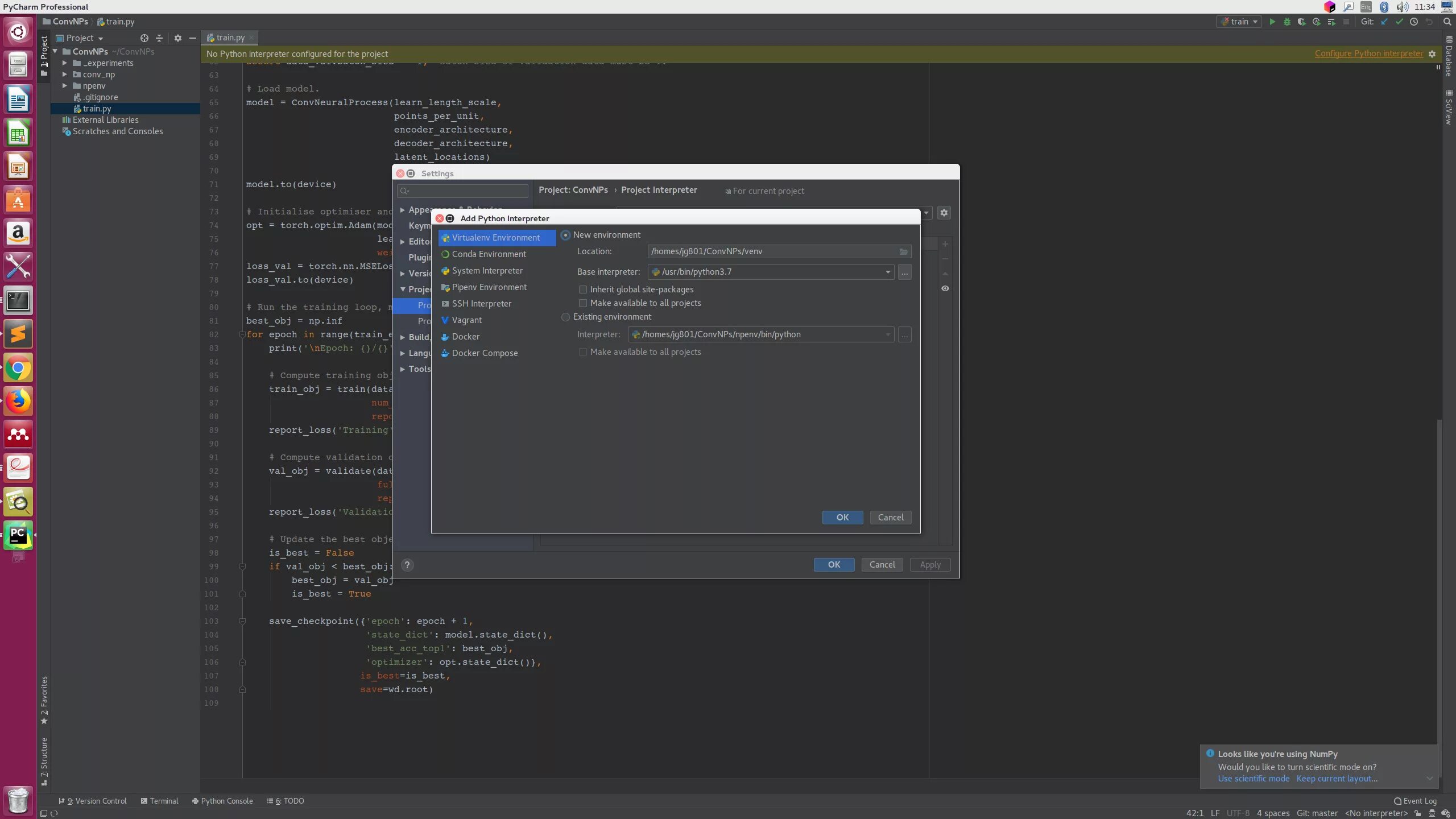
Task: Enable Inherit global site-packages checkbox
Action: [583, 289]
